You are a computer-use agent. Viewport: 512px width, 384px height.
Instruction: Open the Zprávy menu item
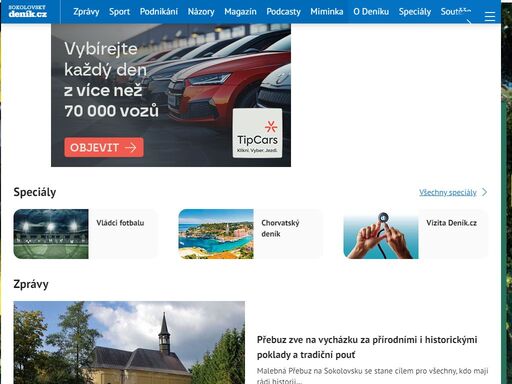tap(86, 12)
